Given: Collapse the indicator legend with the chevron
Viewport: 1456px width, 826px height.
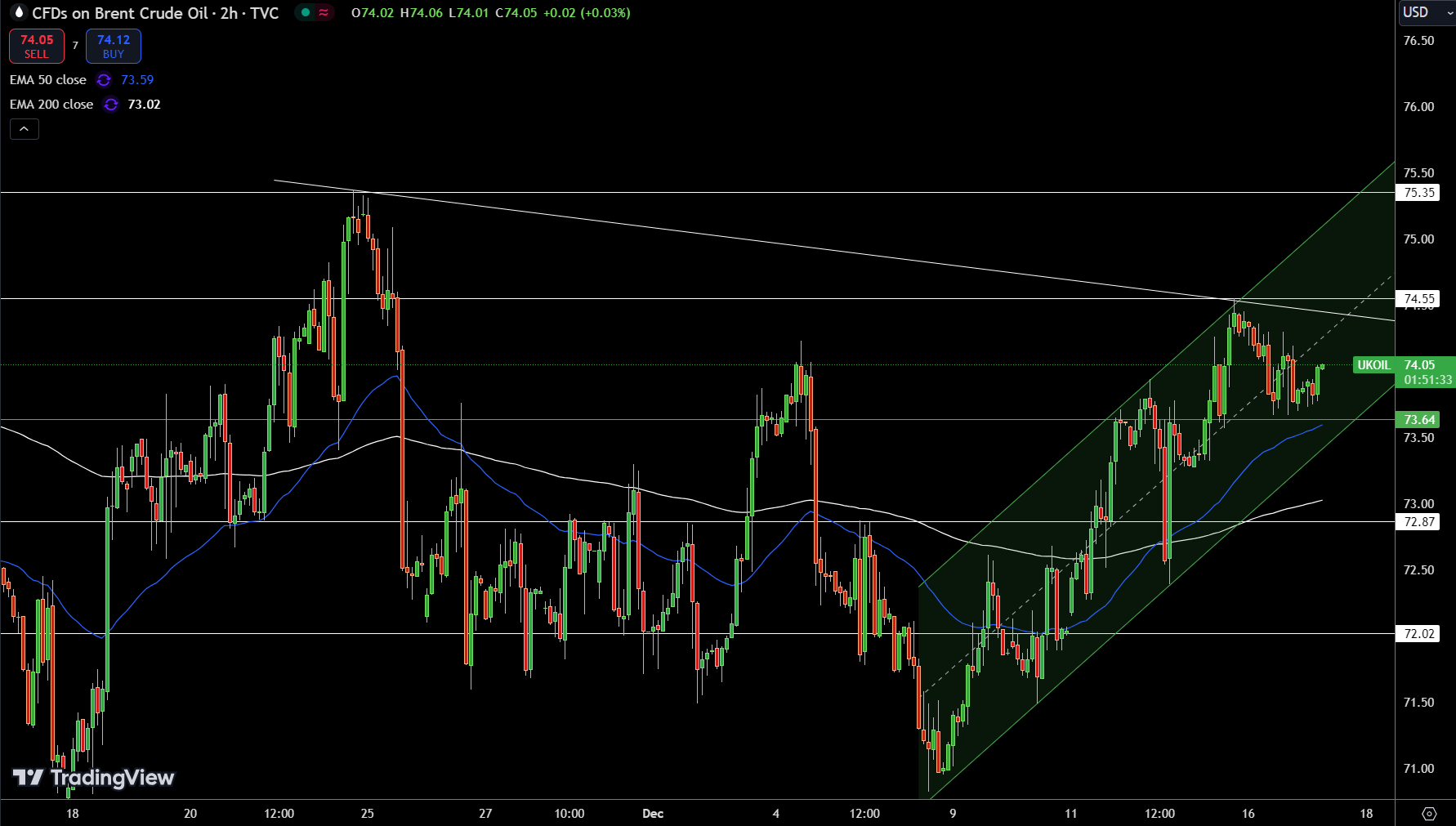Looking at the screenshot, I should 25,129.
